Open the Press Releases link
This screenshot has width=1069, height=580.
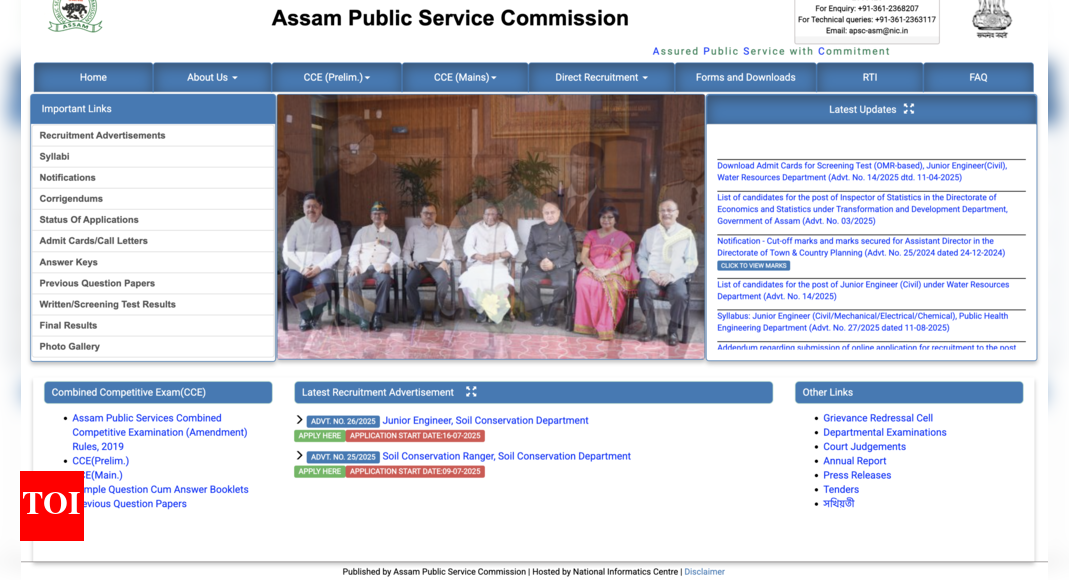pyautogui.click(x=857, y=475)
